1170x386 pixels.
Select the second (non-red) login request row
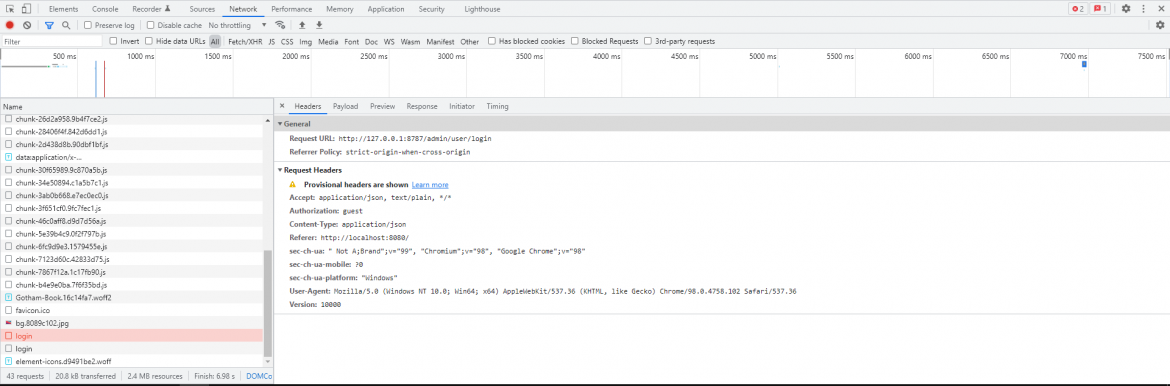pos(131,349)
